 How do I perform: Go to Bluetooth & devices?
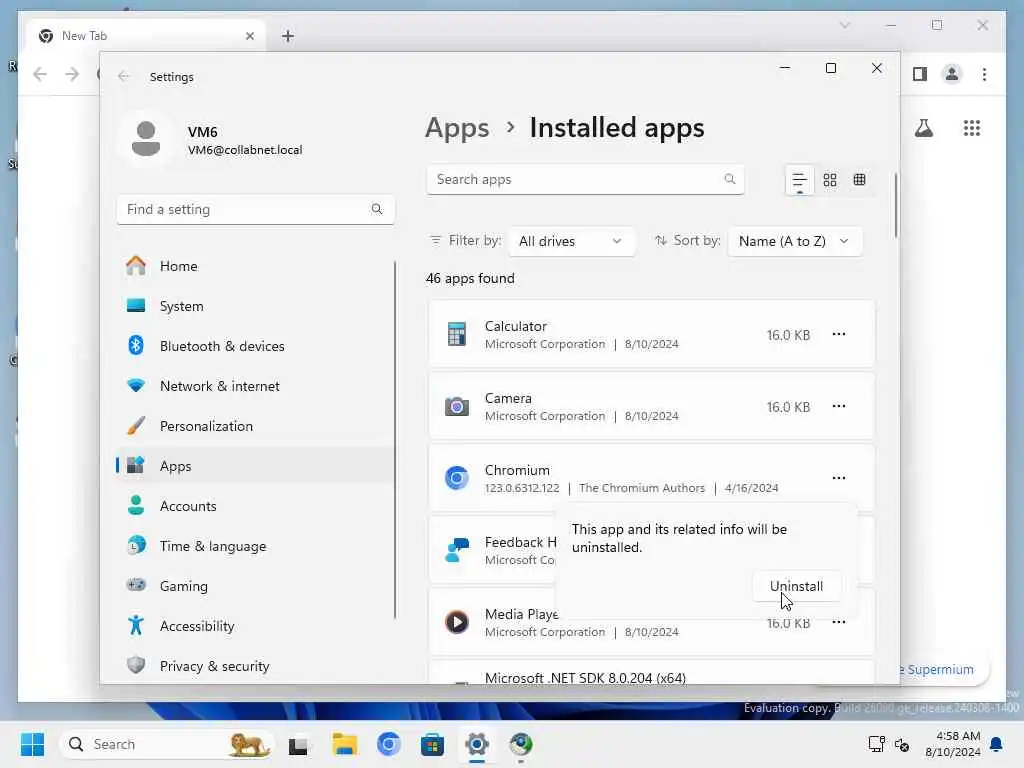255,345
